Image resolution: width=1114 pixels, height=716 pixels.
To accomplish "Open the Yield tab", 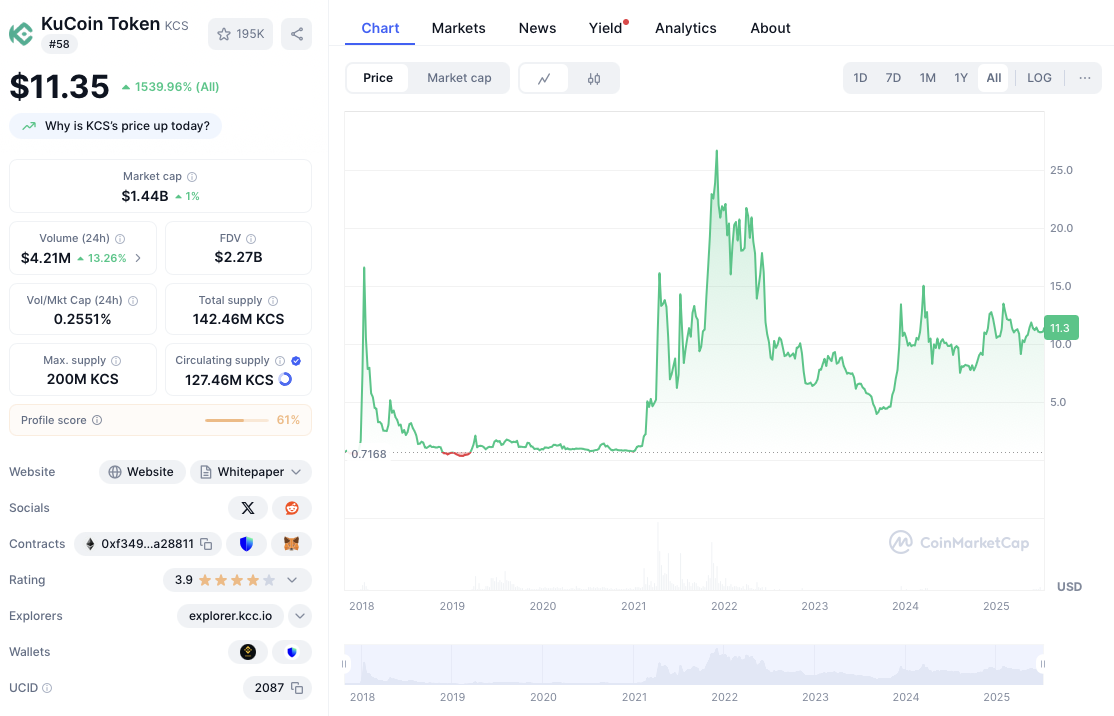I will pos(605,28).
